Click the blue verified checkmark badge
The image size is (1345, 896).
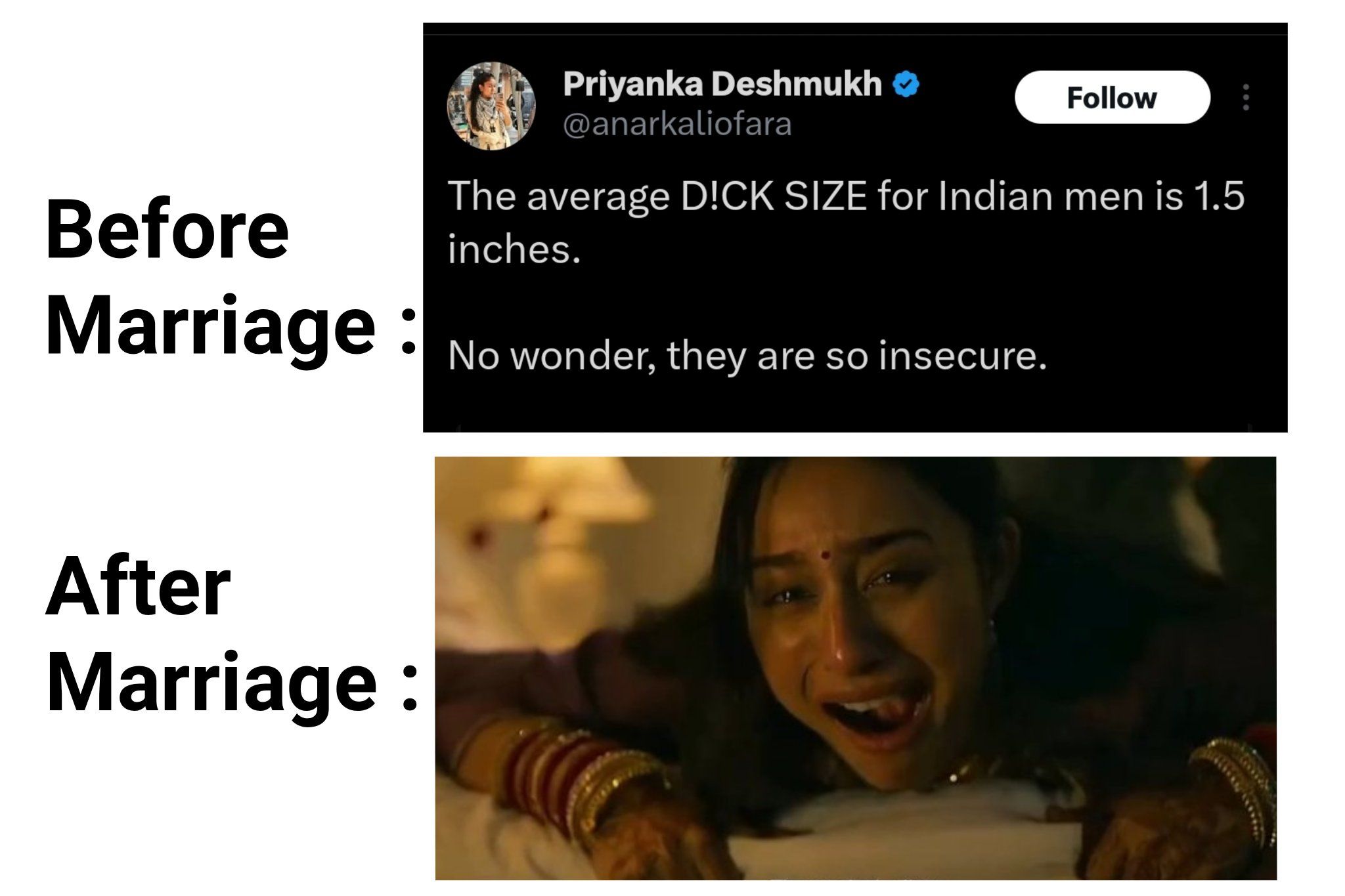907,84
